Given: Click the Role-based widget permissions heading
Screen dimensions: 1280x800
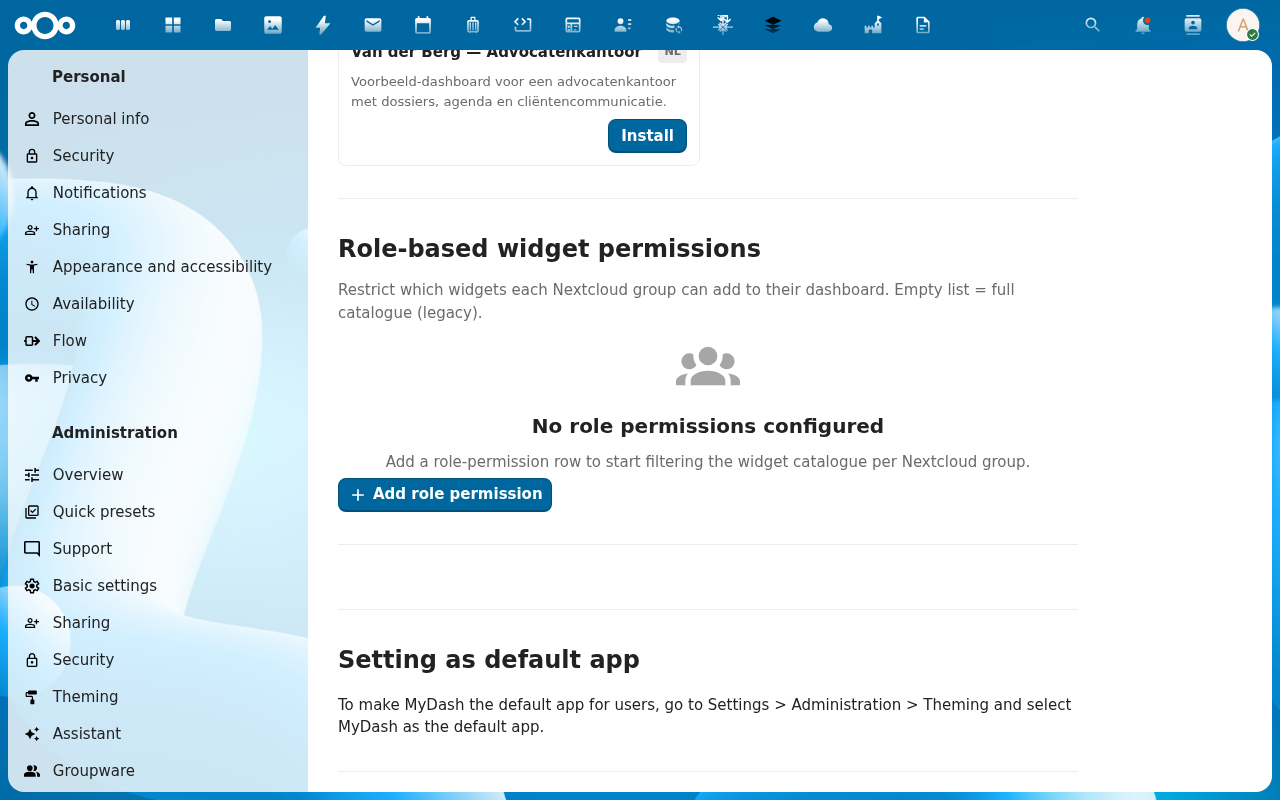Looking at the screenshot, I should coord(549,249).
